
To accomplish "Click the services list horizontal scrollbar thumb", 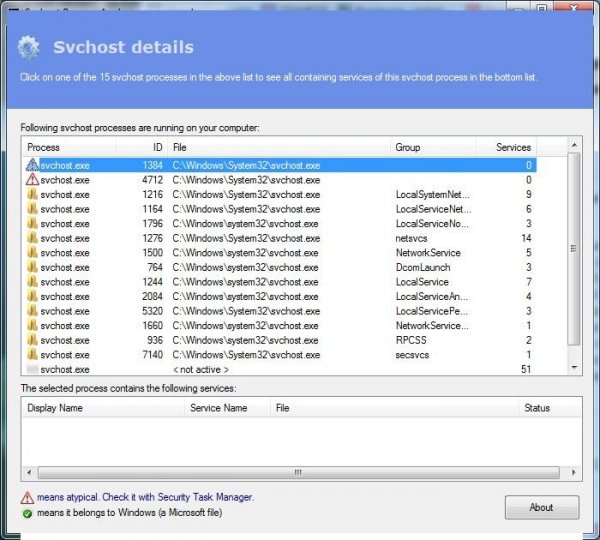I will click(298, 473).
